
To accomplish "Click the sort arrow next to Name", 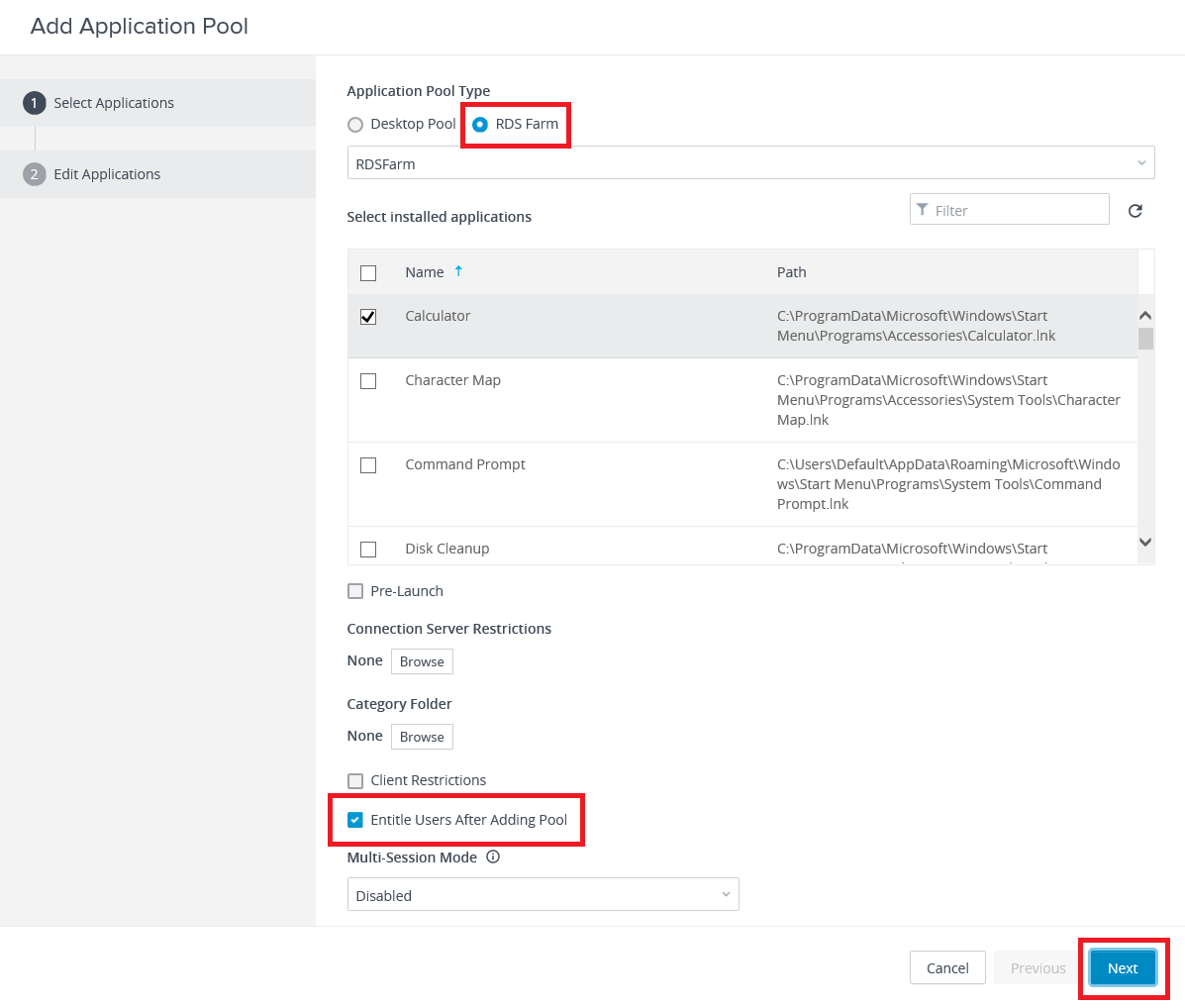I will (x=458, y=271).
